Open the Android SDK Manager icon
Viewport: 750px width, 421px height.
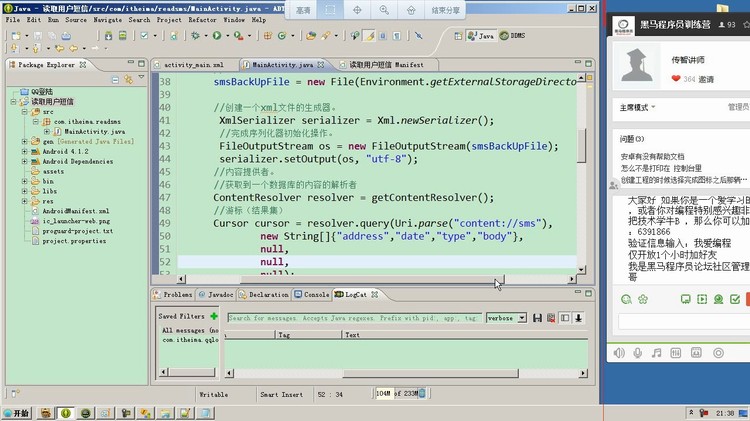coord(109,36)
